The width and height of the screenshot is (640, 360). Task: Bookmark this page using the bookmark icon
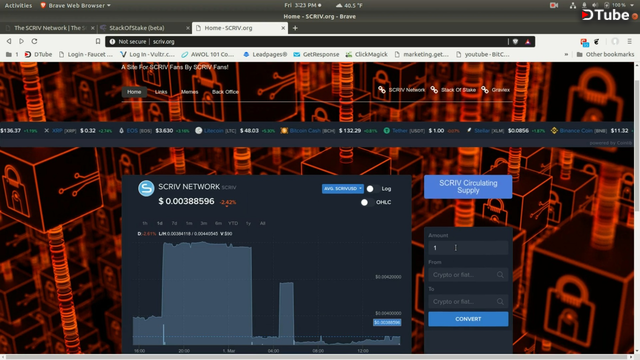(98, 41)
